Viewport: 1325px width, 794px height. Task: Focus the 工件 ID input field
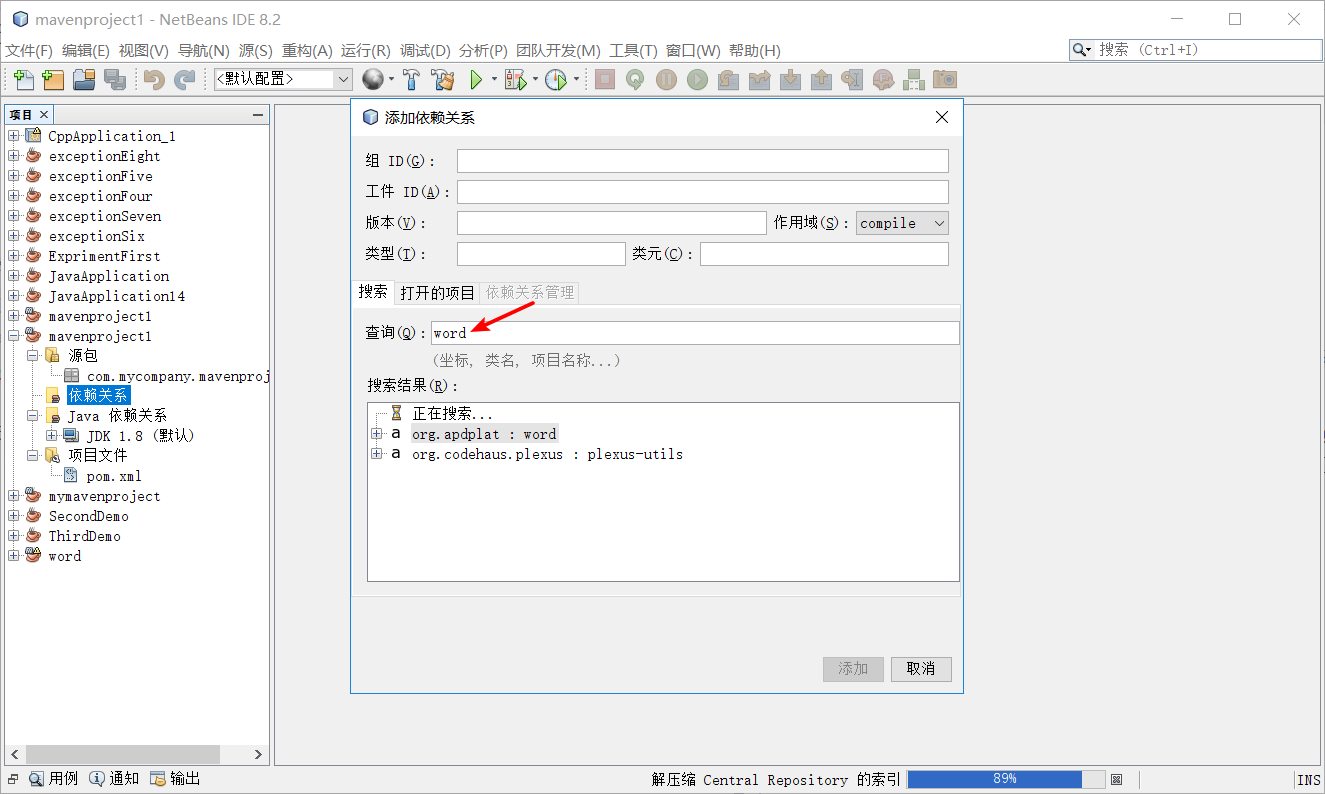703,192
